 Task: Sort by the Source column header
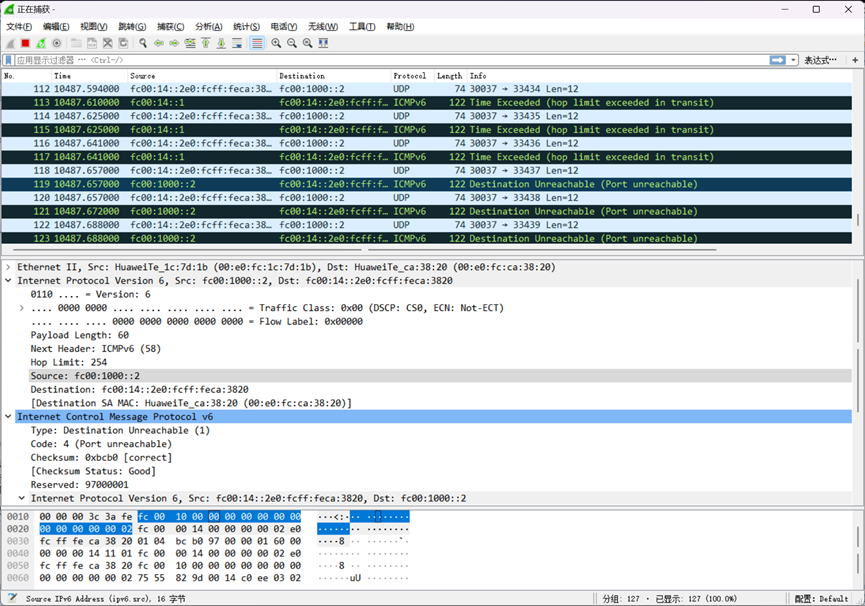(x=202, y=76)
